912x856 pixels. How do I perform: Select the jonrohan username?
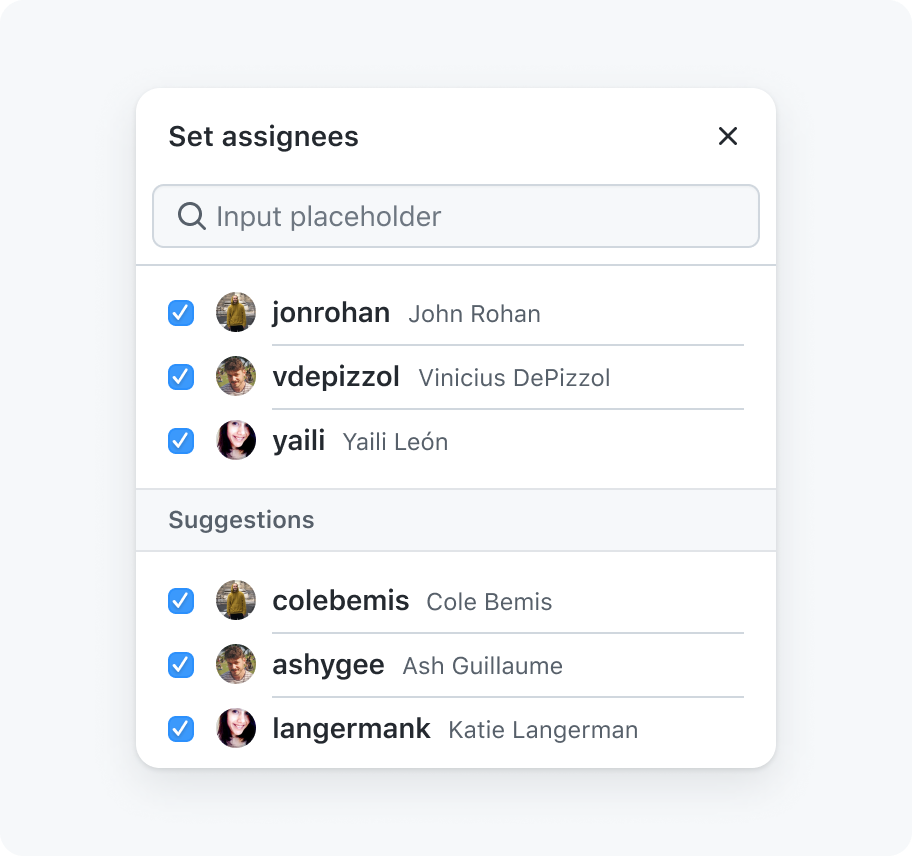point(331,313)
